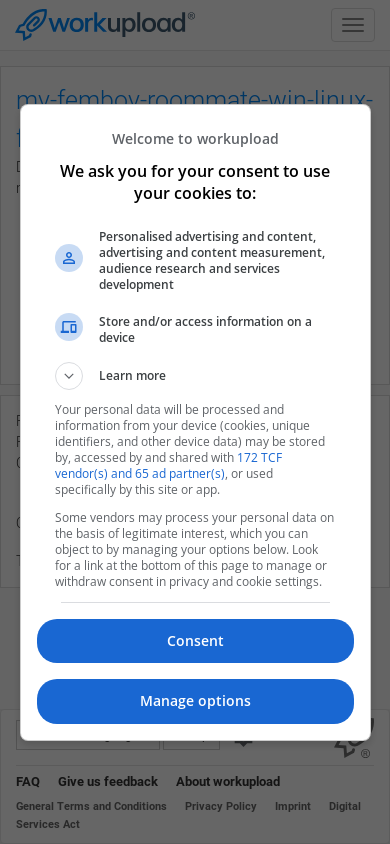Image resolution: width=390 pixels, height=844 pixels.
Task: Click the file title heading behind dialog
Action: pyautogui.click(x=195, y=100)
